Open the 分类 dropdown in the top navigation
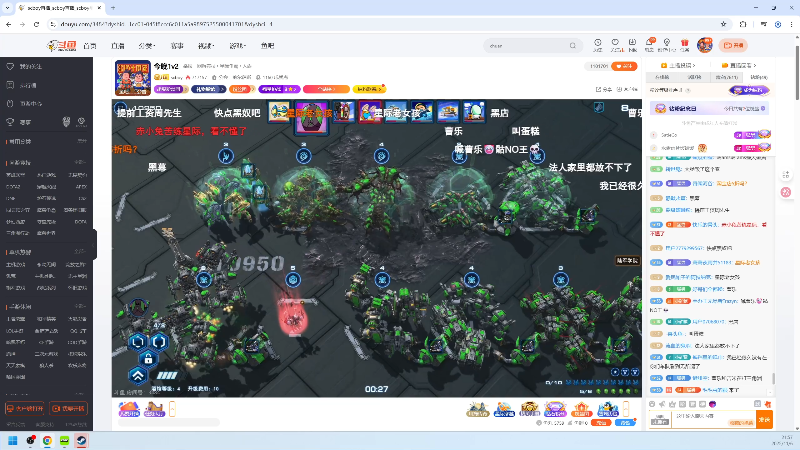 [x=146, y=46]
